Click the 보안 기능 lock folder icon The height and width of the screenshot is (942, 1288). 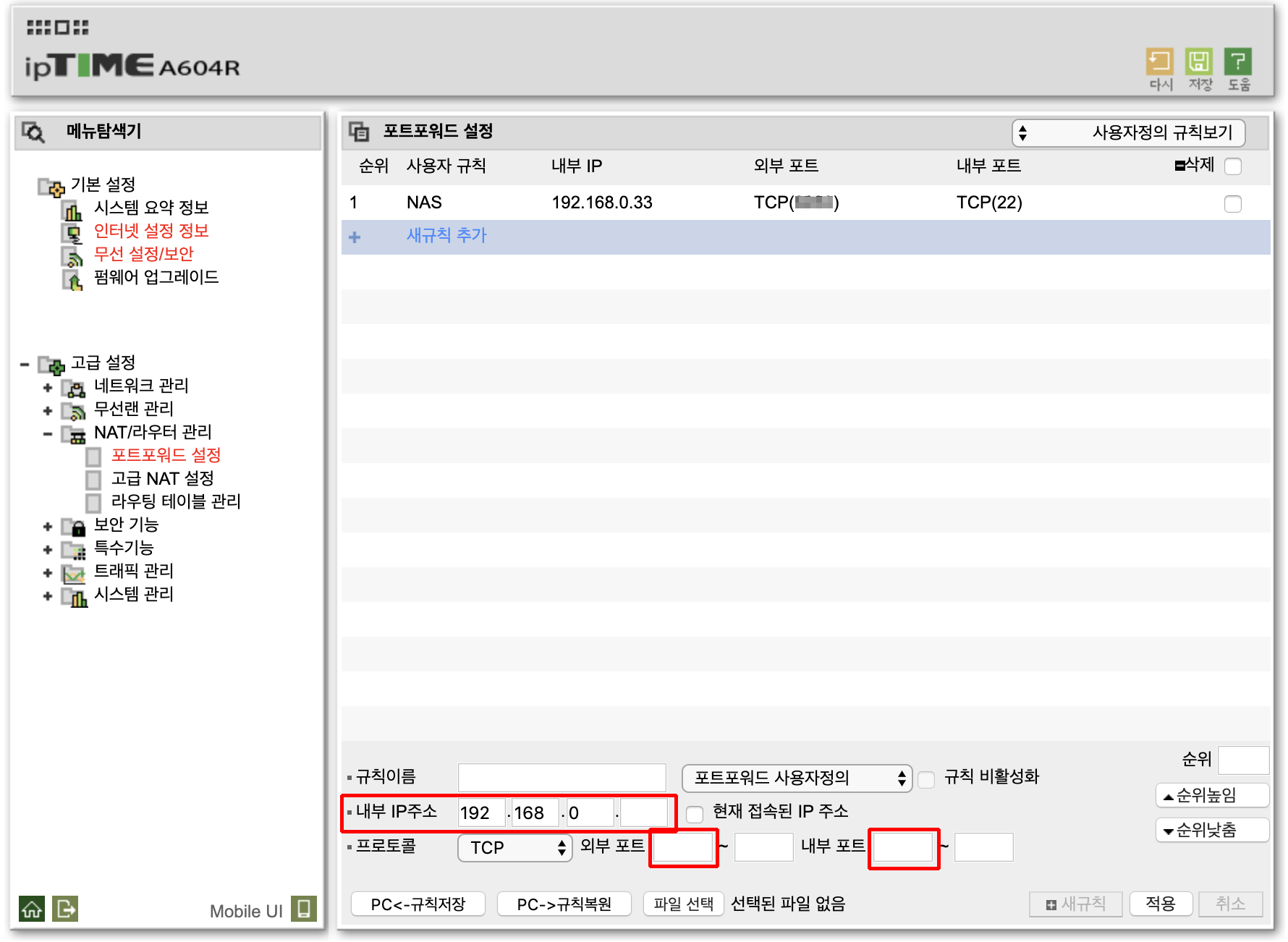[73, 527]
